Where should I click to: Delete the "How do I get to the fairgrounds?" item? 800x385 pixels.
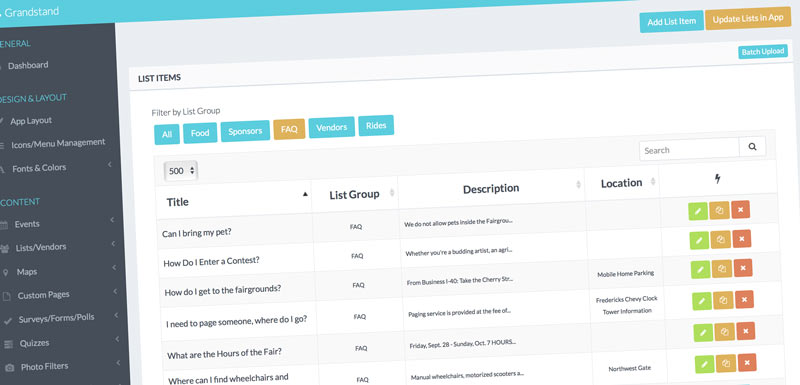(743, 268)
